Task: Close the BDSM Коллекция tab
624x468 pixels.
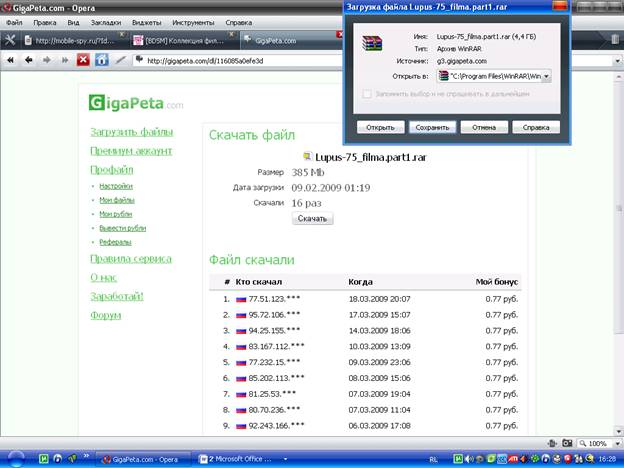Action: point(232,35)
